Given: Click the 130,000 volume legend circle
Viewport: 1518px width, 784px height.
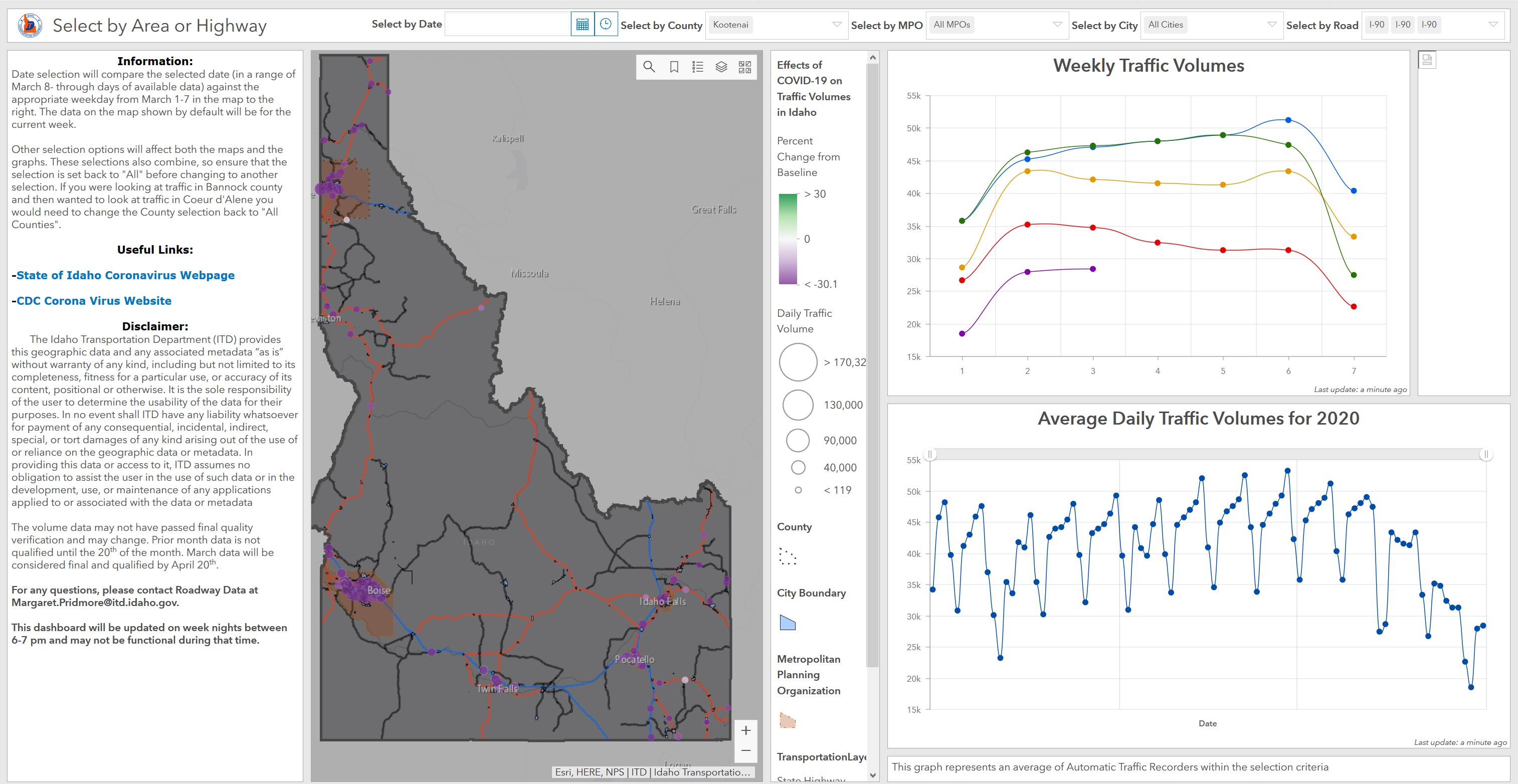Looking at the screenshot, I should pyautogui.click(x=798, y=405).
